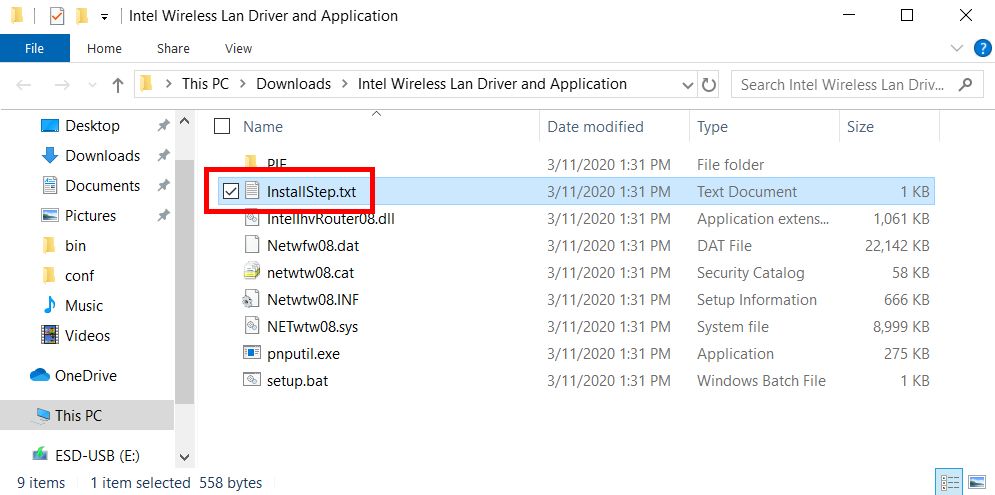Viewport: 995px width, 495px height.
Task: Expand the ribbon with the chevron
Action: pos(957,48)
